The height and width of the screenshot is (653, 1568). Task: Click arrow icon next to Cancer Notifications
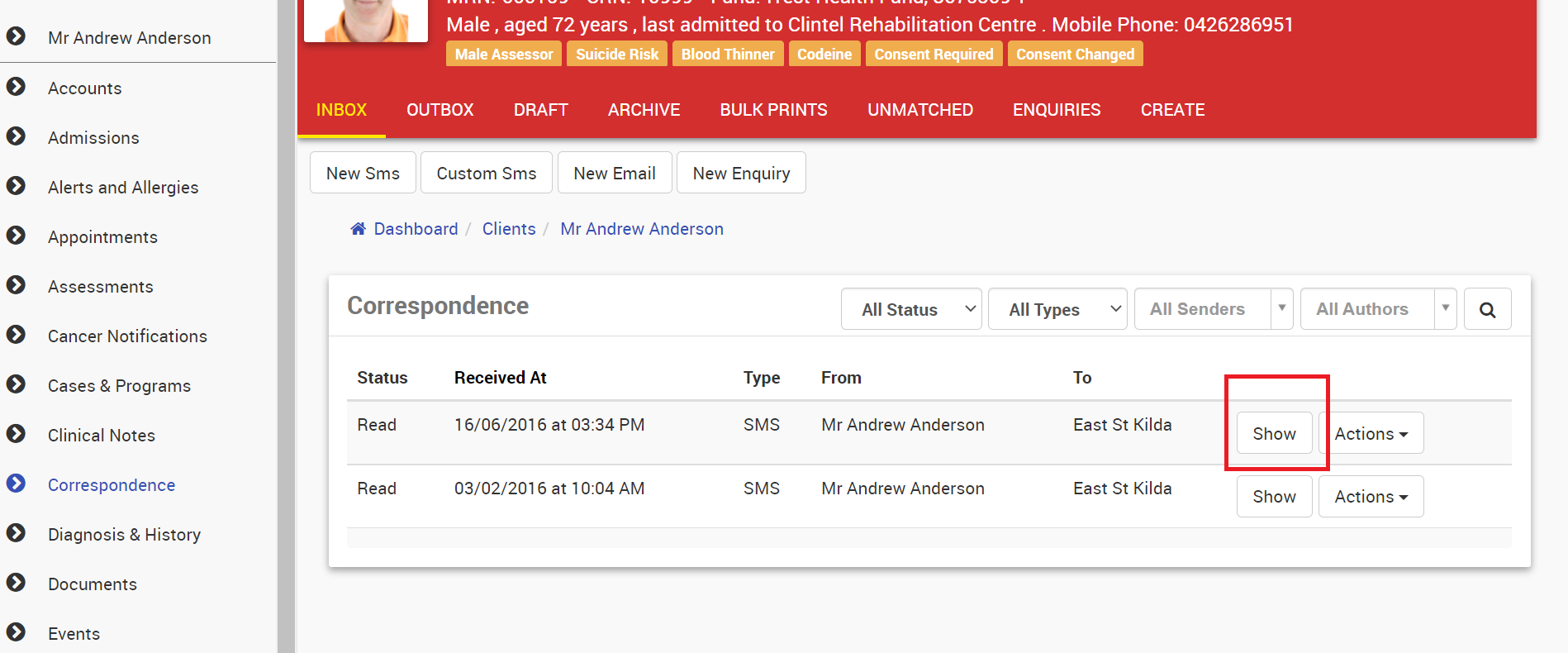pos(16,335)
